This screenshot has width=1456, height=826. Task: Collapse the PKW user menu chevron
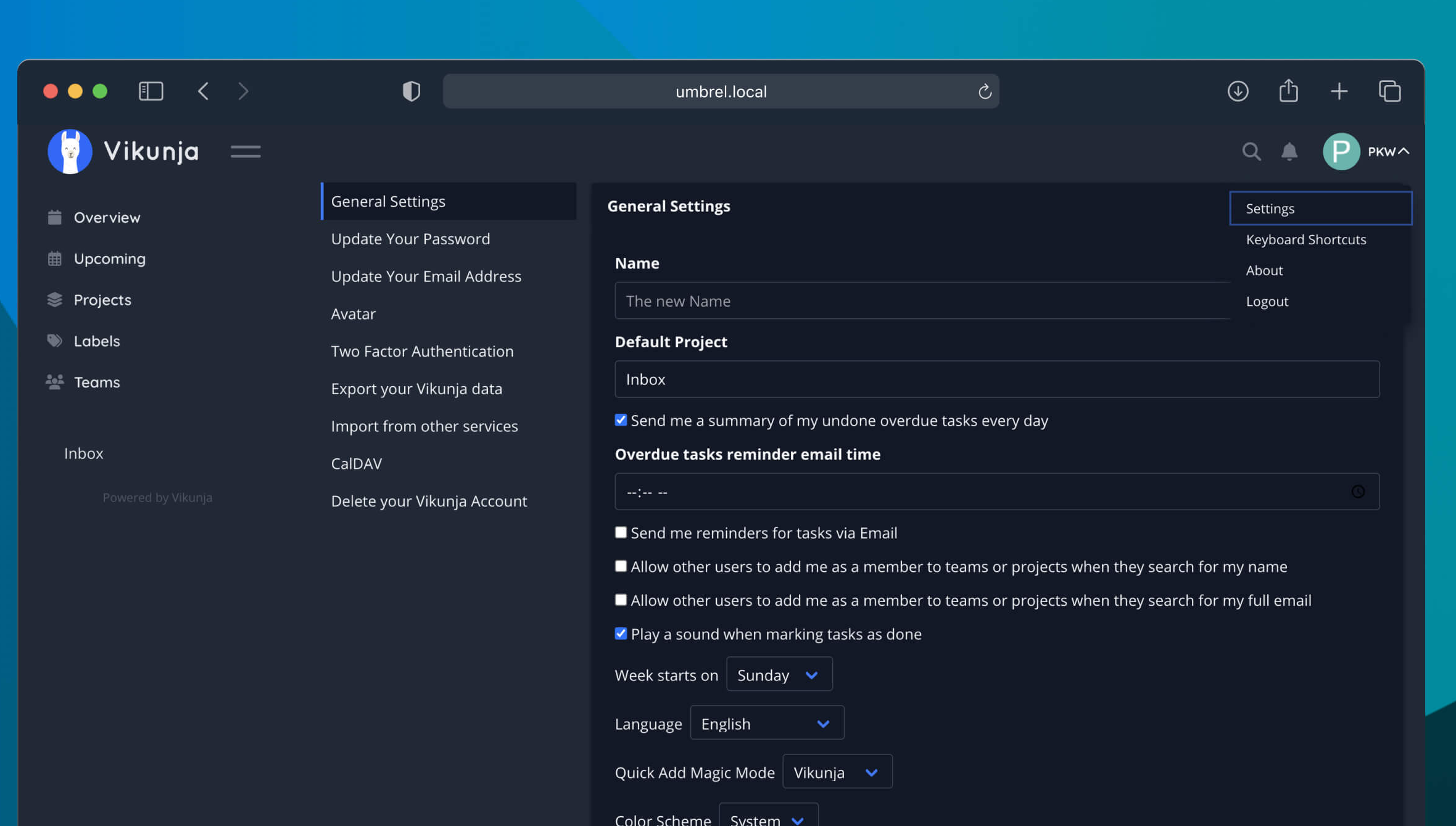point(1404,151)
